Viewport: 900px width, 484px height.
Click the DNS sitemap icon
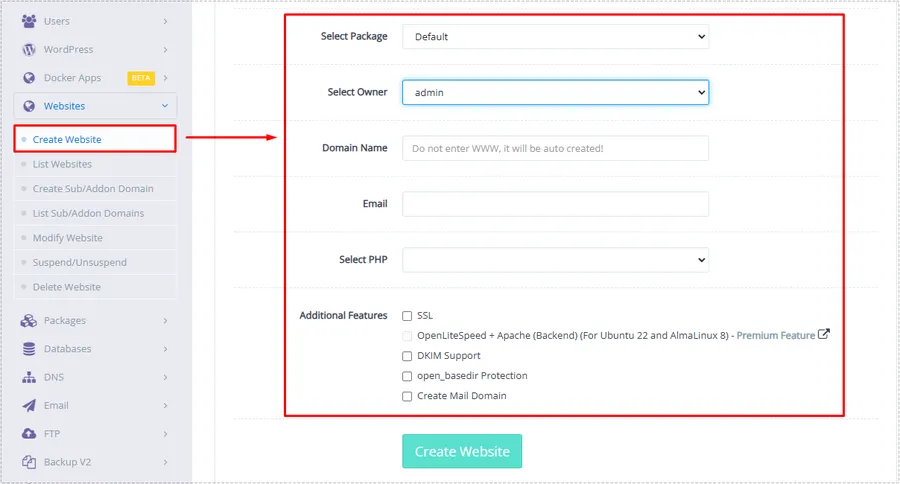[x=28, y=378]
